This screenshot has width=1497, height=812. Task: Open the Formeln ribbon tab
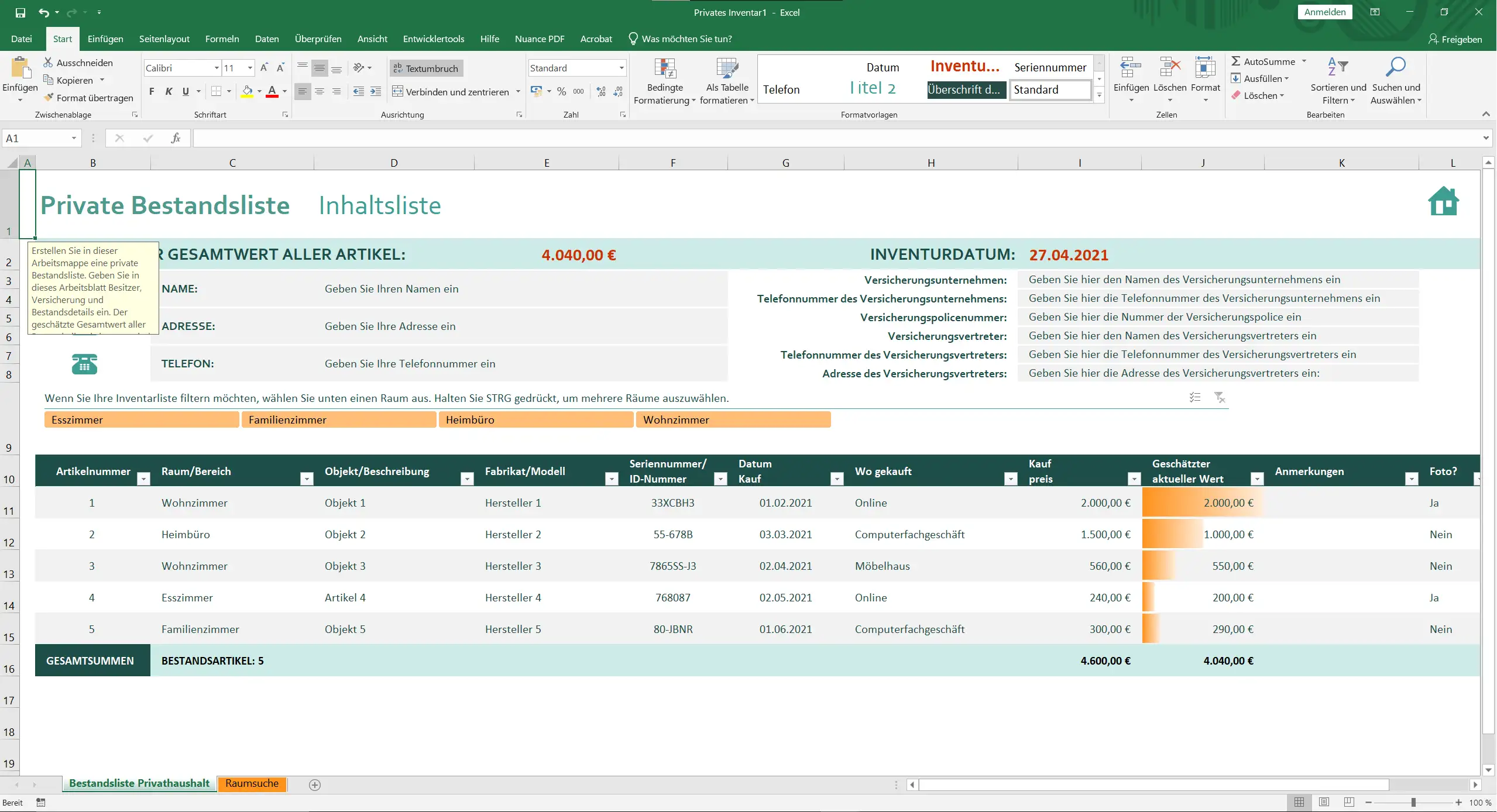coord(222,39)
